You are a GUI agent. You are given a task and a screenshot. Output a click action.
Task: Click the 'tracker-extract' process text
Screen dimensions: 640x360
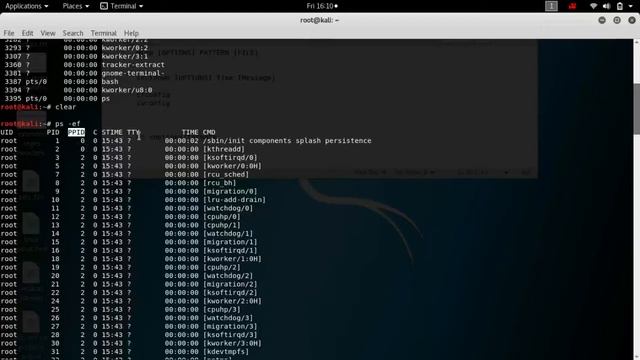(x=133, y=65)
